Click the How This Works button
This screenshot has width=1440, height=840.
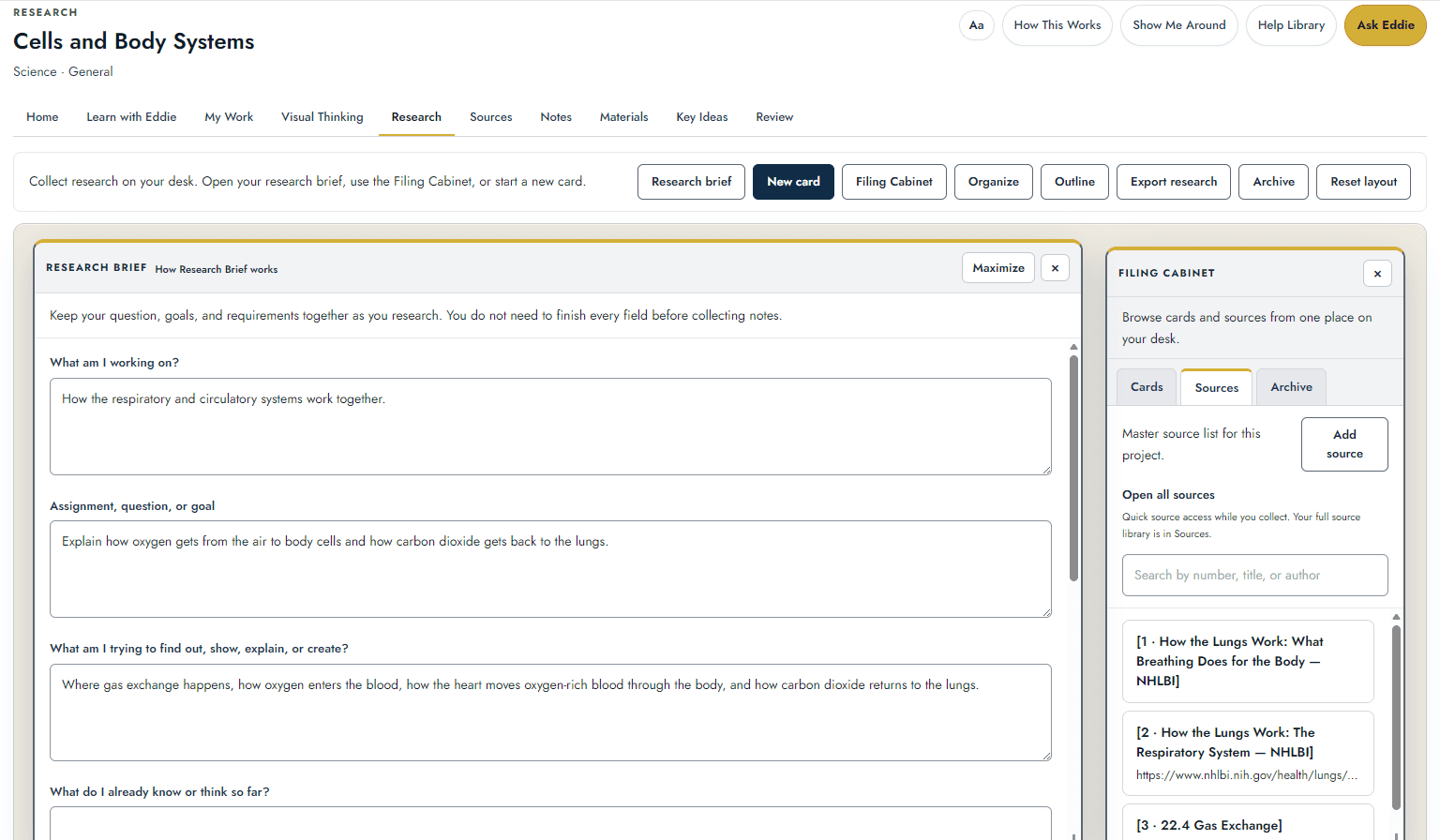1057,25
